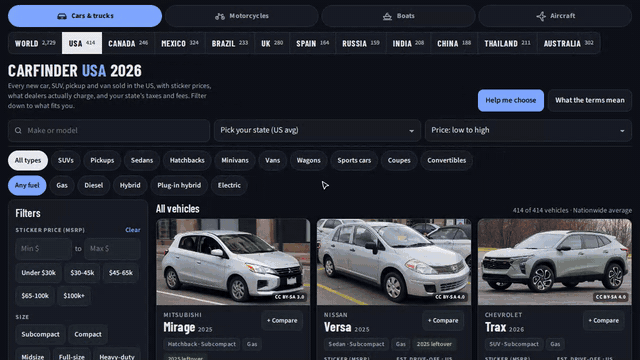
Task: Switch to the UK region tab
Action: [x=272, y=43]
